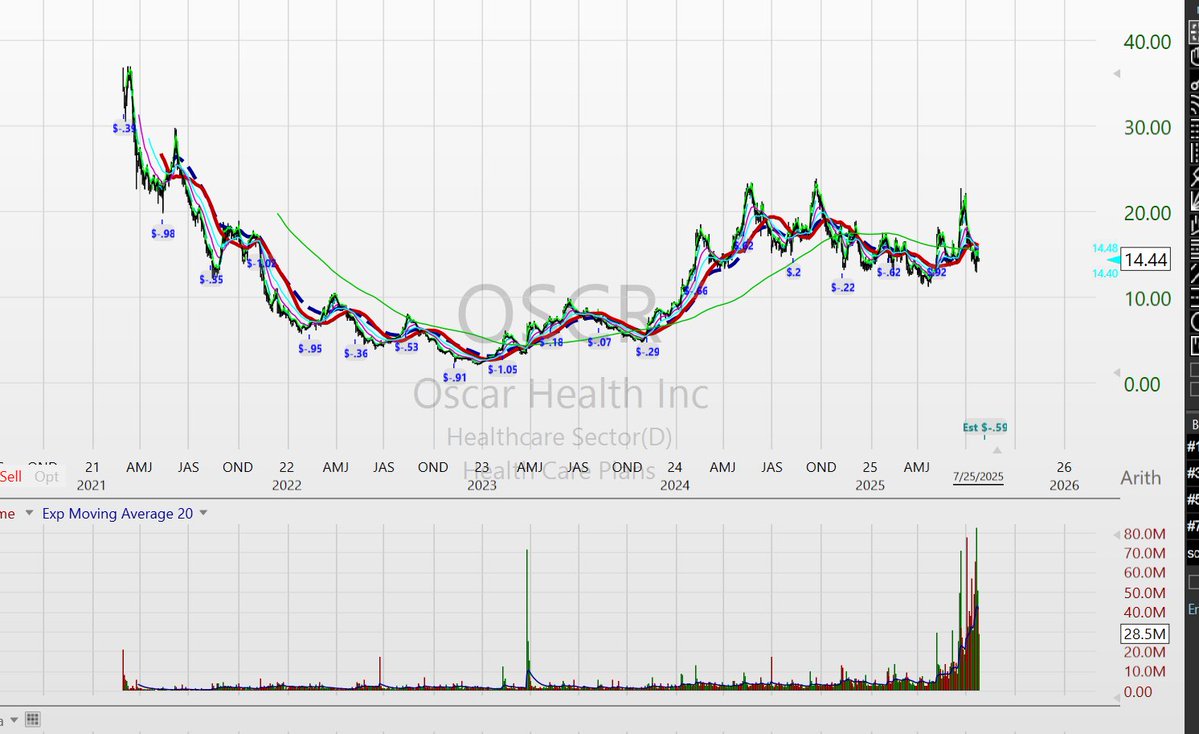Click the small up arrow under Est $-.59
This screenshot has width=1199, height=734.
997,450
